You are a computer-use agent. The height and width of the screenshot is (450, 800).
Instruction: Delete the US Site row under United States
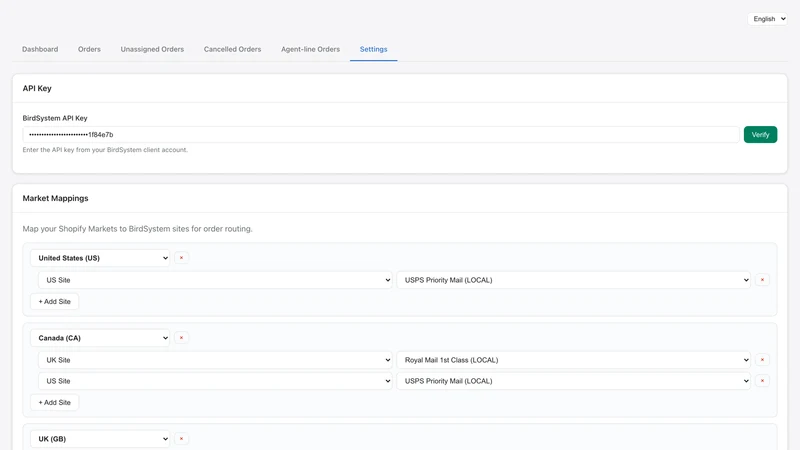pyautogui.click(x=762, y=280)
